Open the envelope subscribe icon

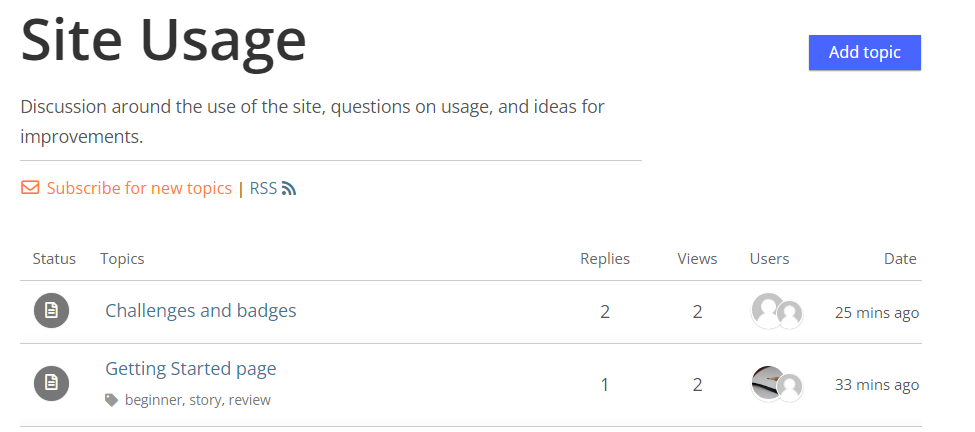[x=30, y=188]
